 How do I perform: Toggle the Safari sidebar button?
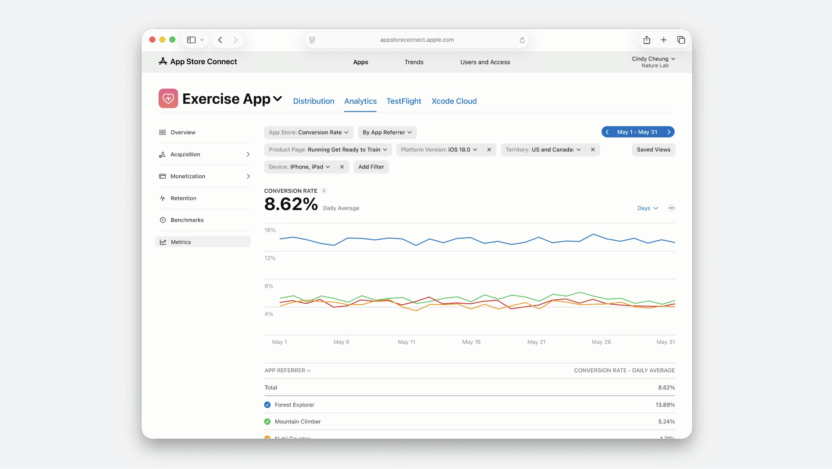(x=192, y=40)
